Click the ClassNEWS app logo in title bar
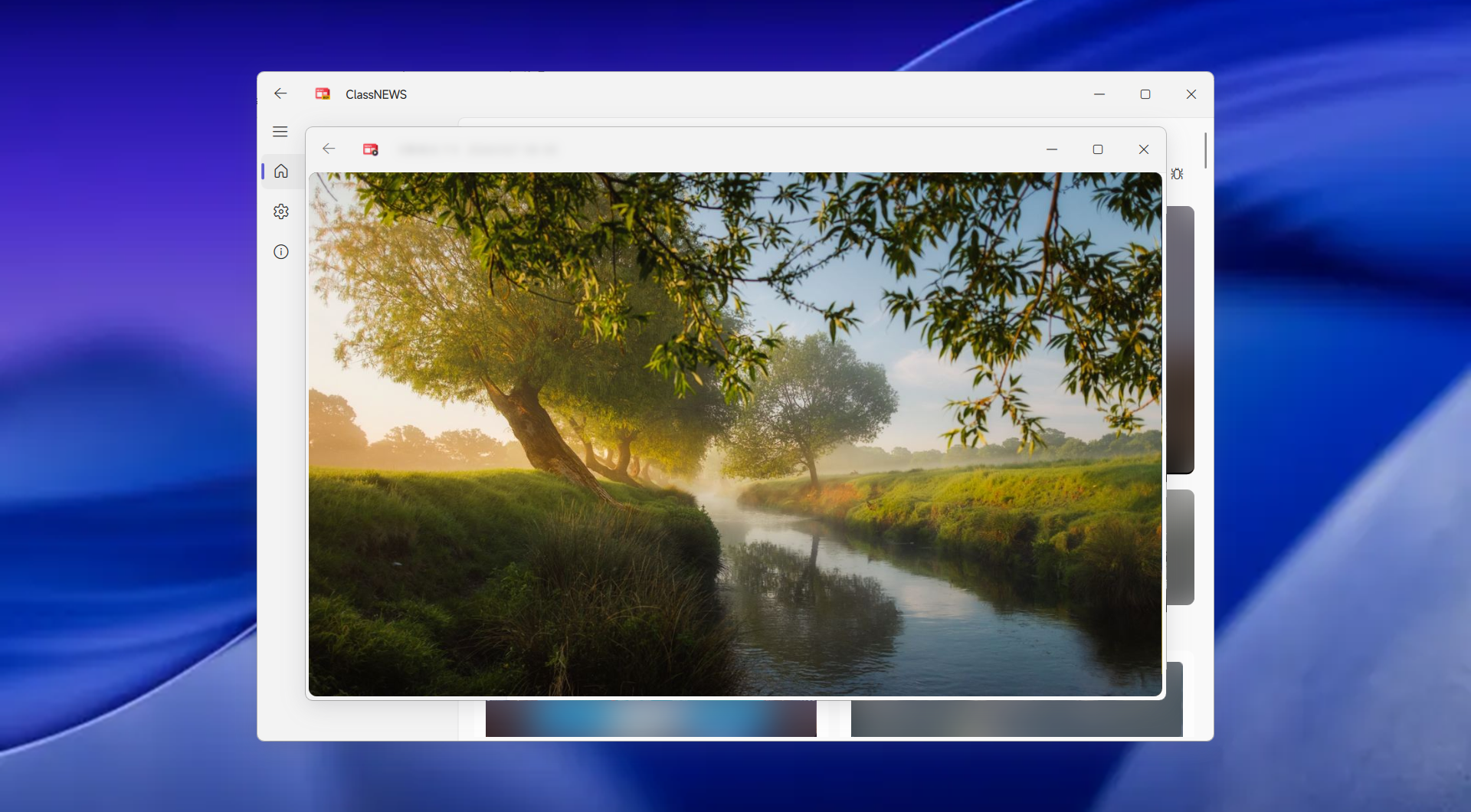The image size is (1471, 812). coord(323,93)
